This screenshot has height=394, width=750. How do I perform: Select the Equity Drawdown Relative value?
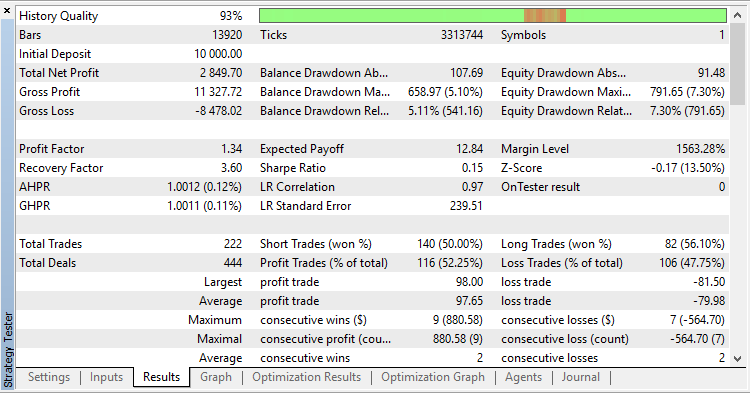point(687,111)
